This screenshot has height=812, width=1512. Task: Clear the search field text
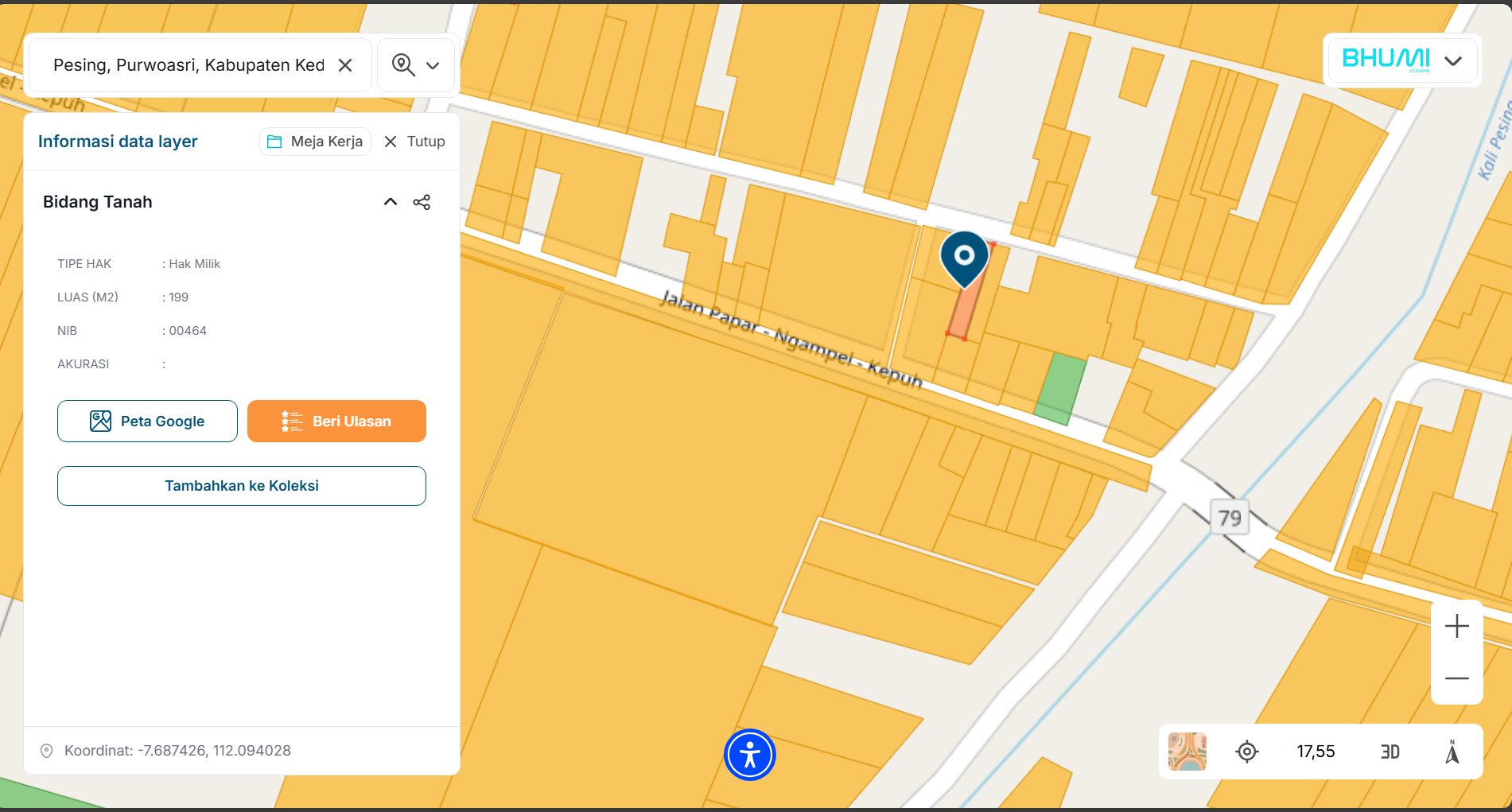pyautogui.click(x=345, y=65)
